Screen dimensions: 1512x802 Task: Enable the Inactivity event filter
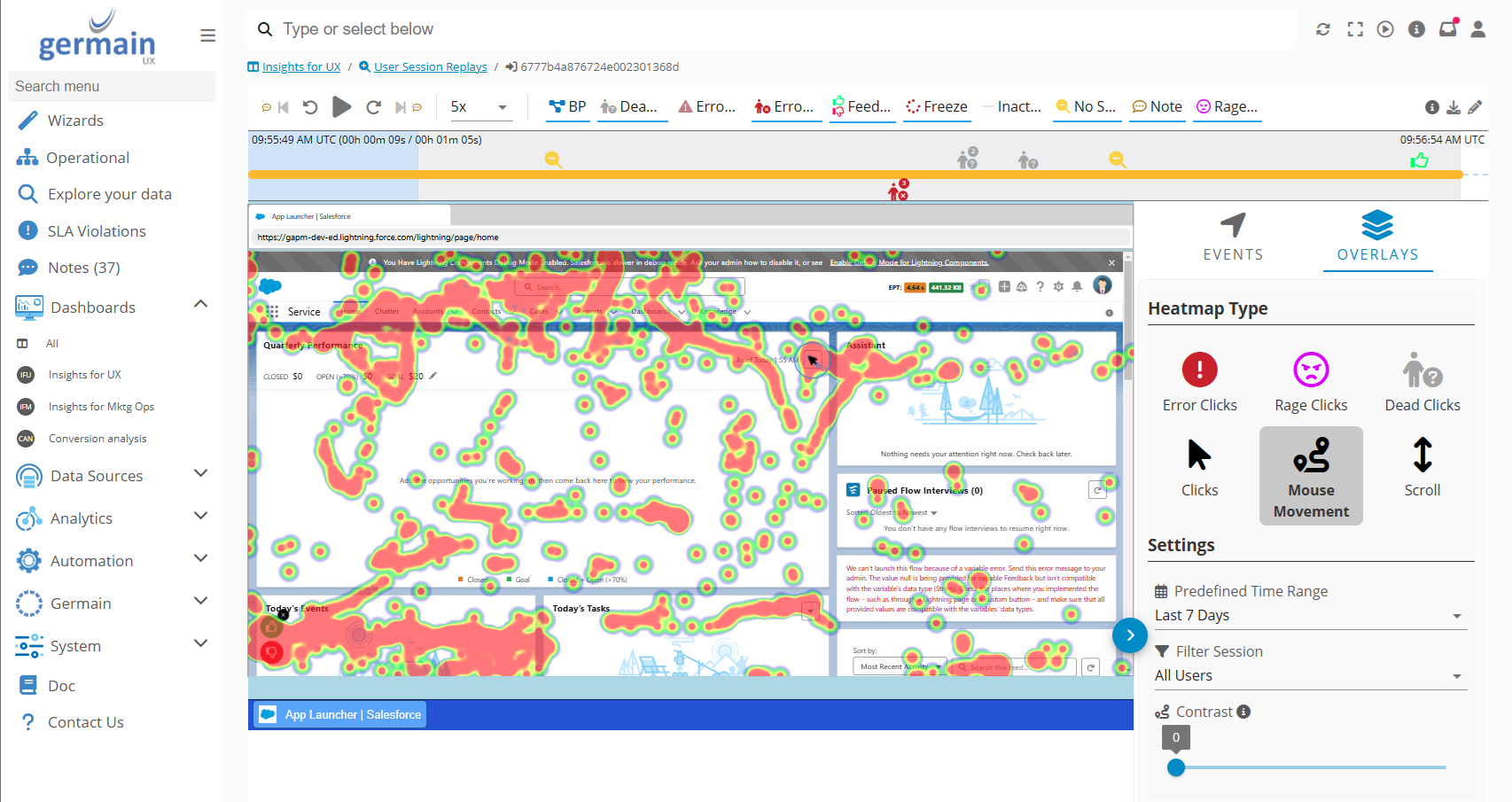point(1012,106)
